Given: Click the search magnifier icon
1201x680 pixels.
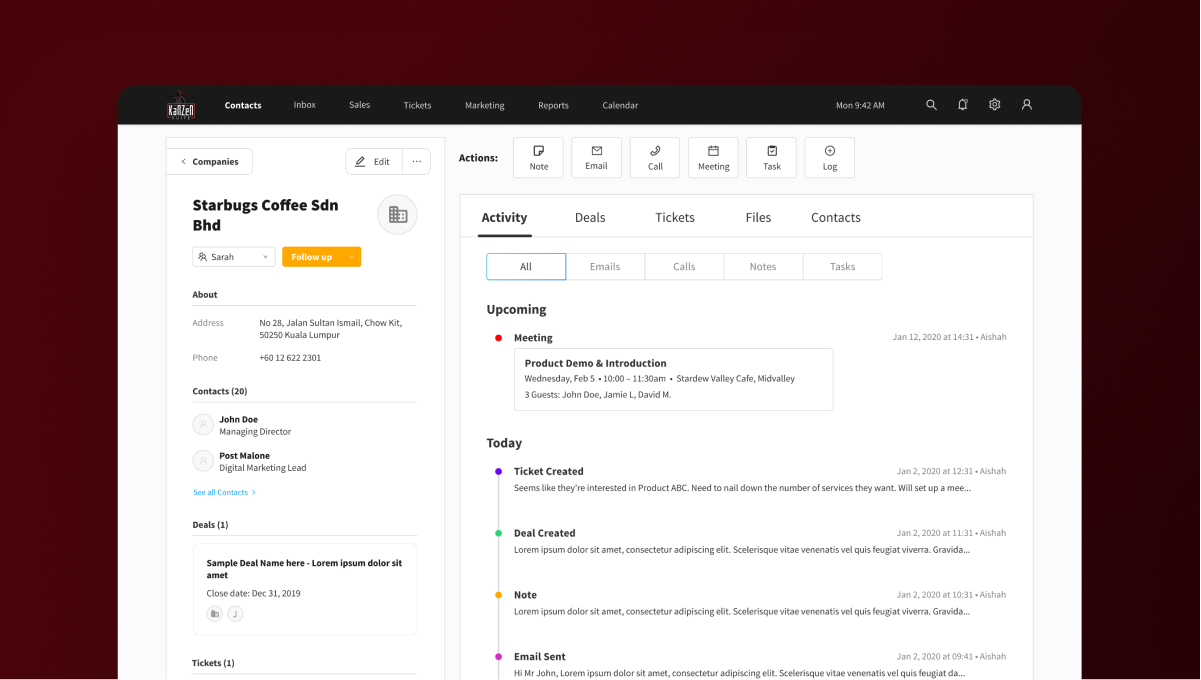Looking at the screenshot, I should [931, 105].
